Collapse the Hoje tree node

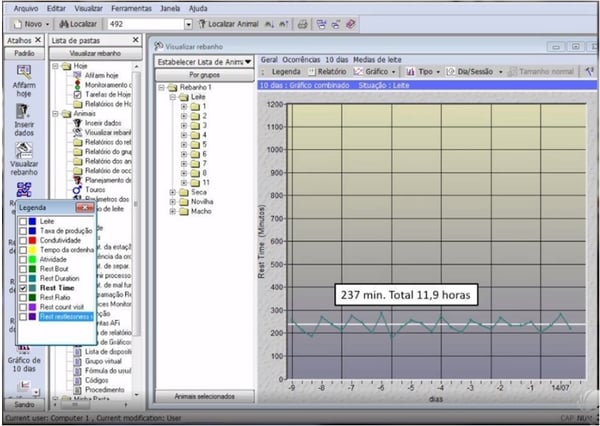point(55,66)
